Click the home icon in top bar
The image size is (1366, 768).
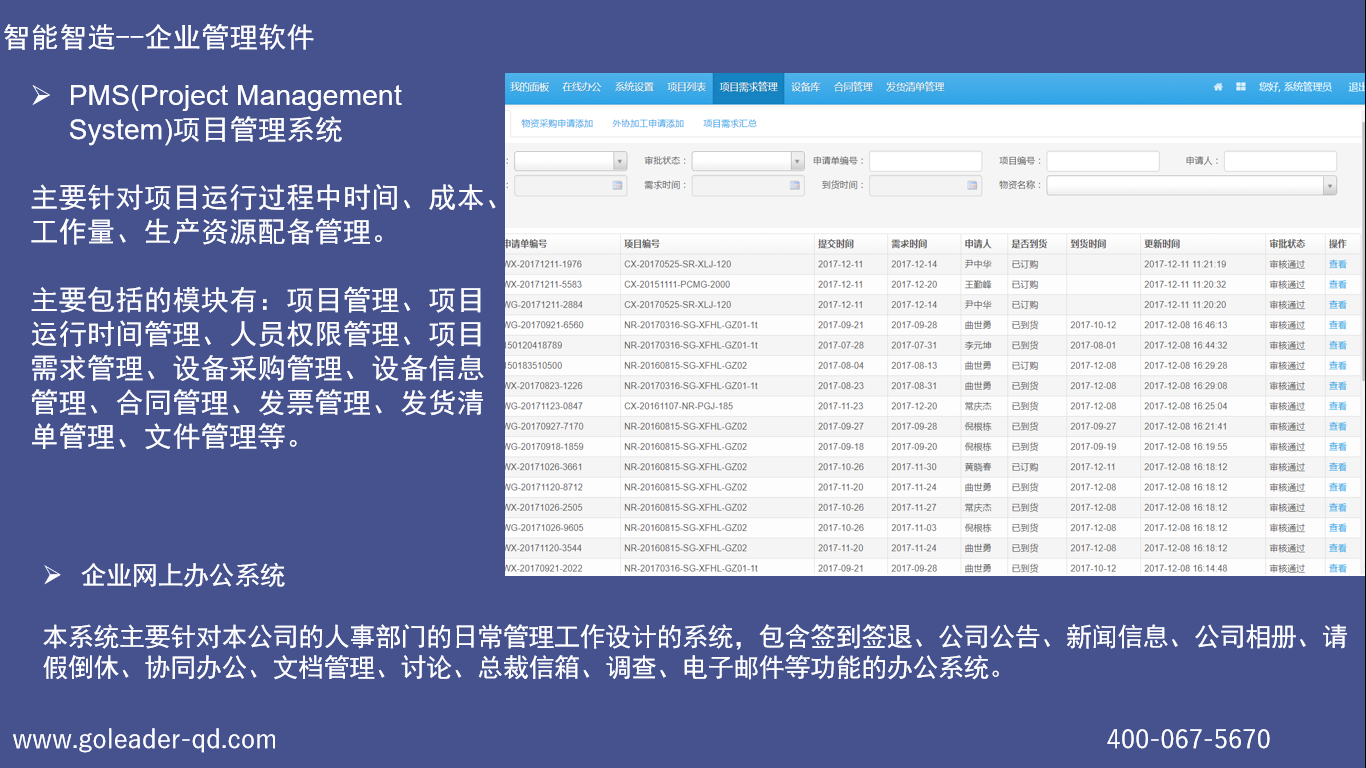click(1218, 87)
